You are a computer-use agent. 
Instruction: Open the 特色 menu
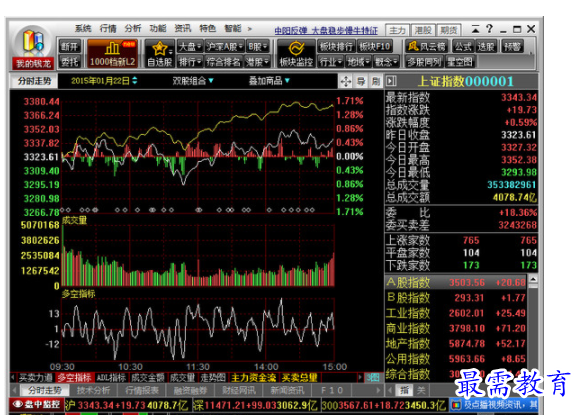pos(208,28)
